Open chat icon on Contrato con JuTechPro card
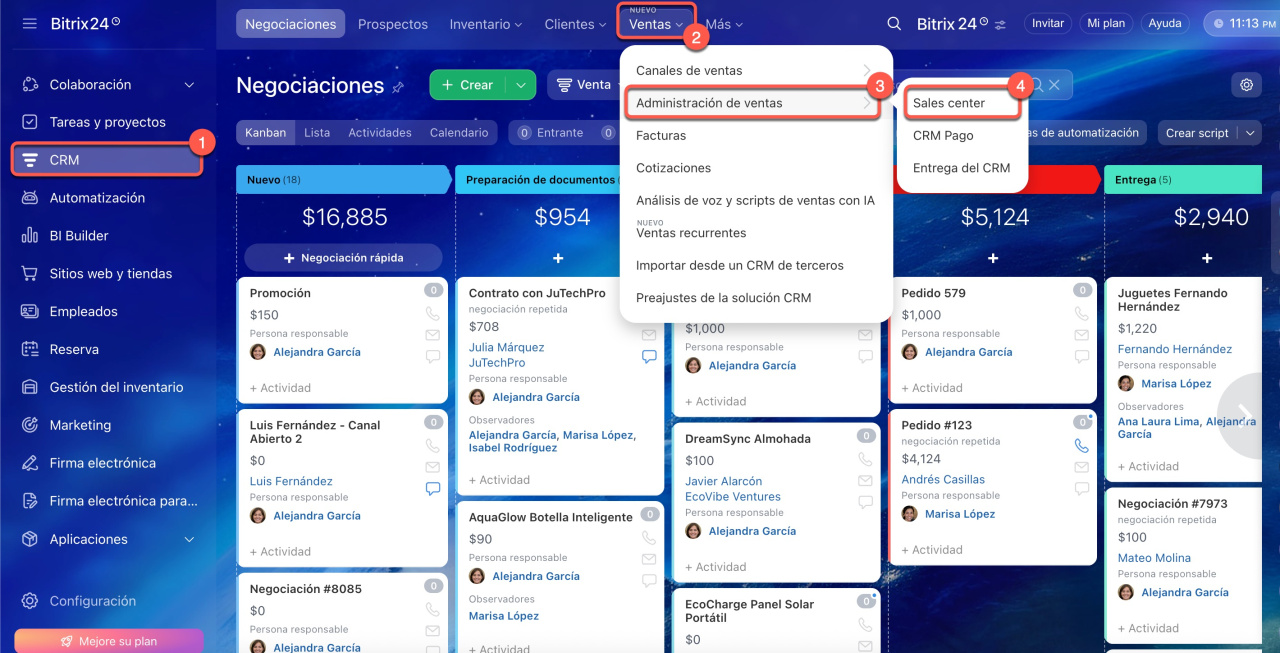 click(x=649, y=356)
